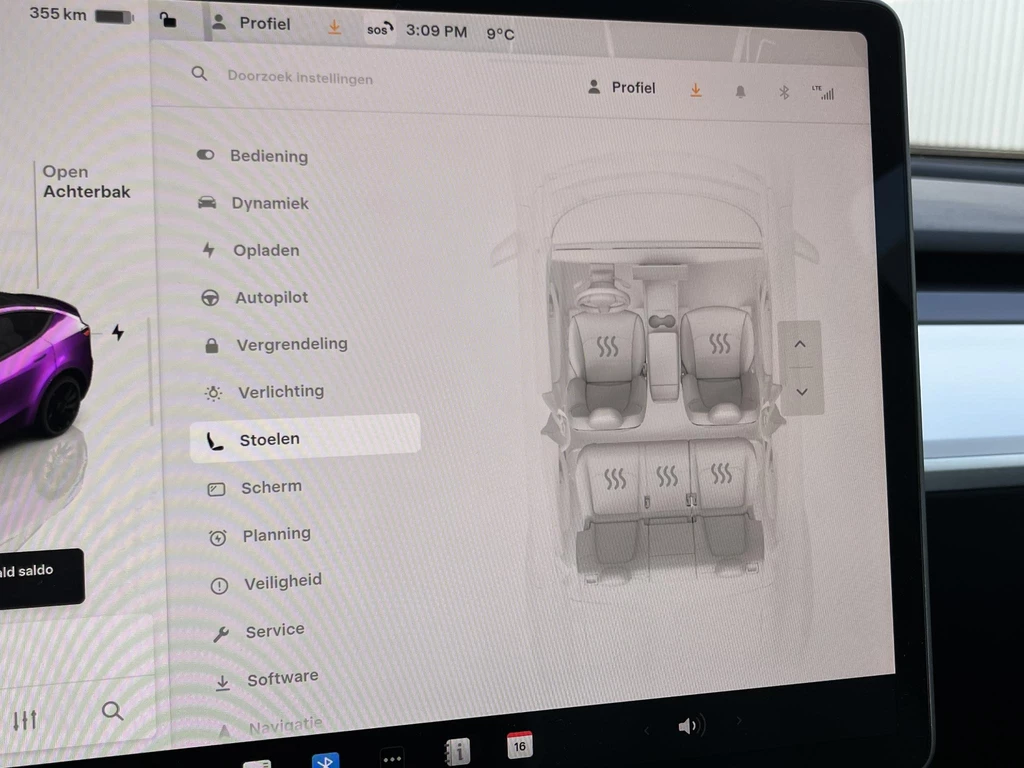Tap the magnifying glass icon at bottom left

pyautogui.click(x=113, y=711)
